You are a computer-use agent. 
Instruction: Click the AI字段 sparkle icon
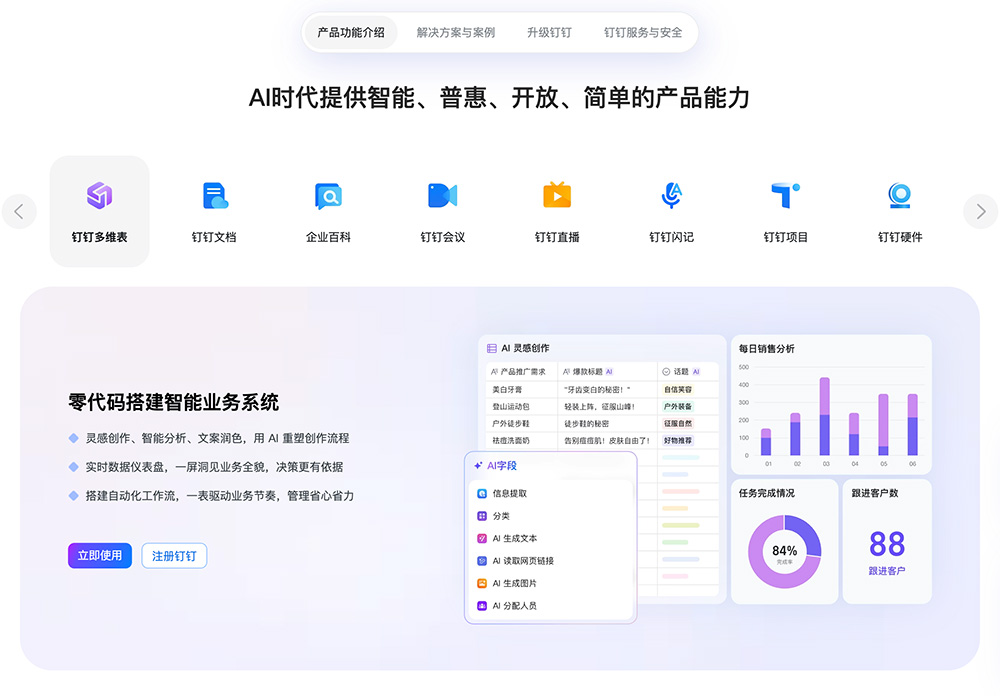(x=478, y=466)
